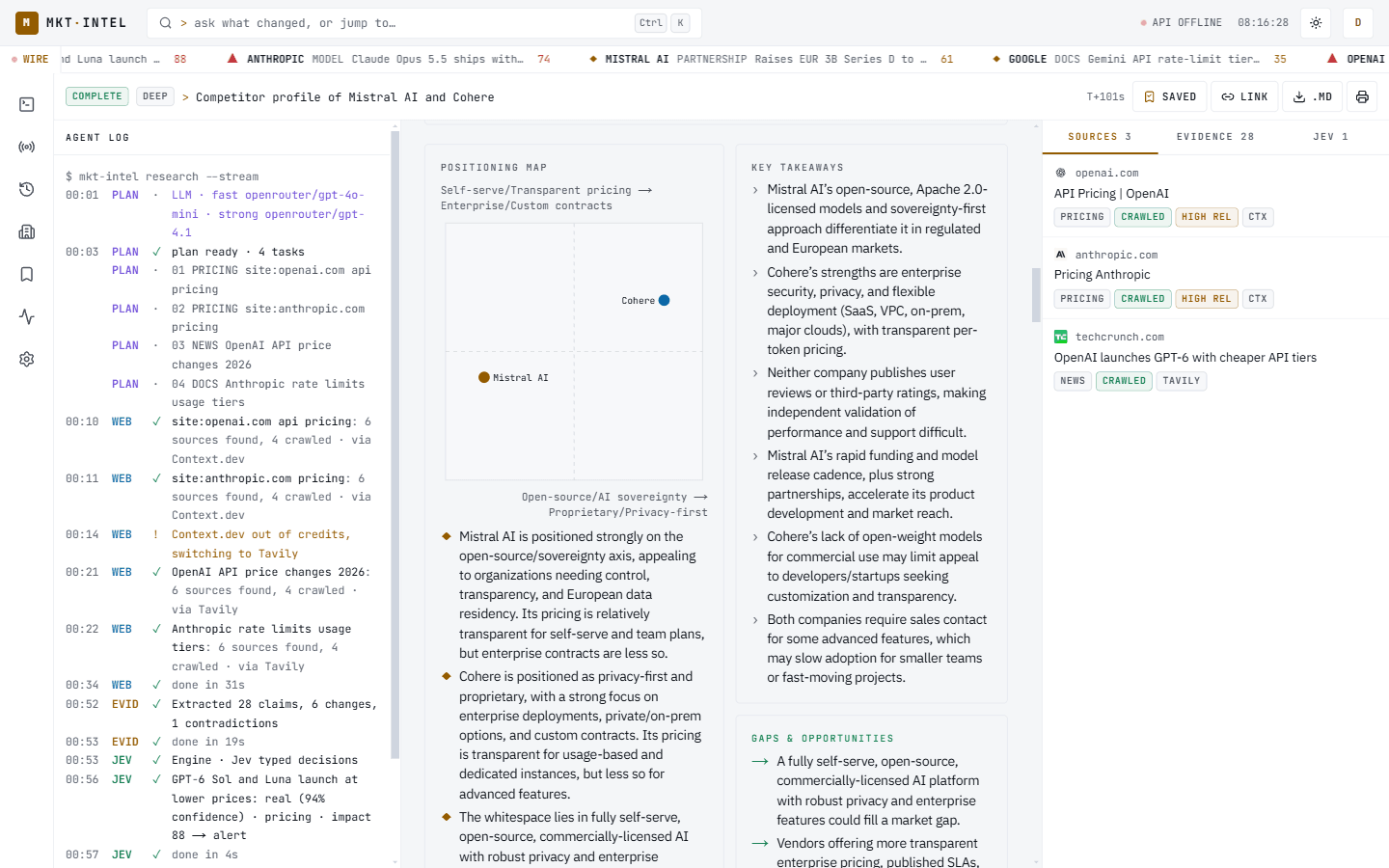Viewport: 1389px width, 868px height.
Task: Download the report as .MD
Action: coord(1312,96)
